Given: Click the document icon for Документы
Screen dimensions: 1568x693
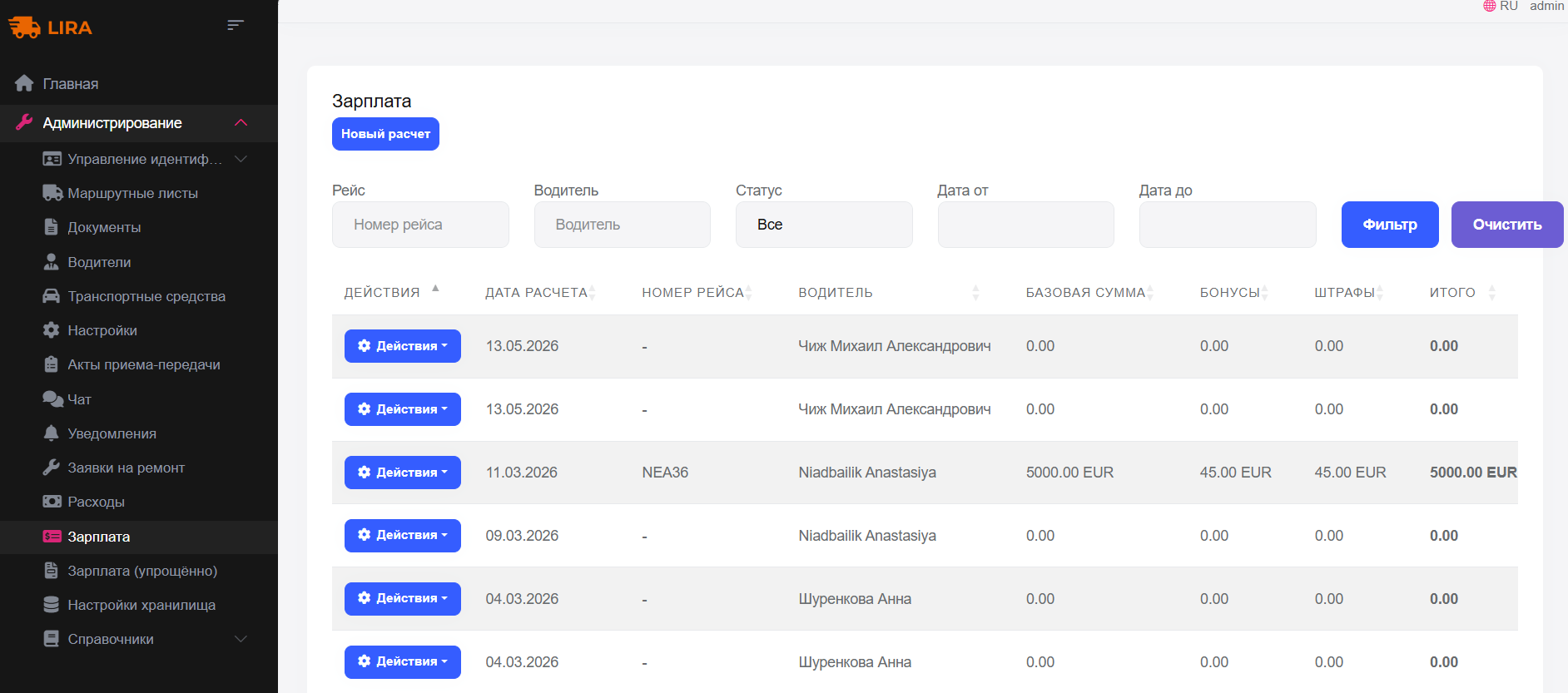Looking at the screenshot, I should tap(52, 226).
